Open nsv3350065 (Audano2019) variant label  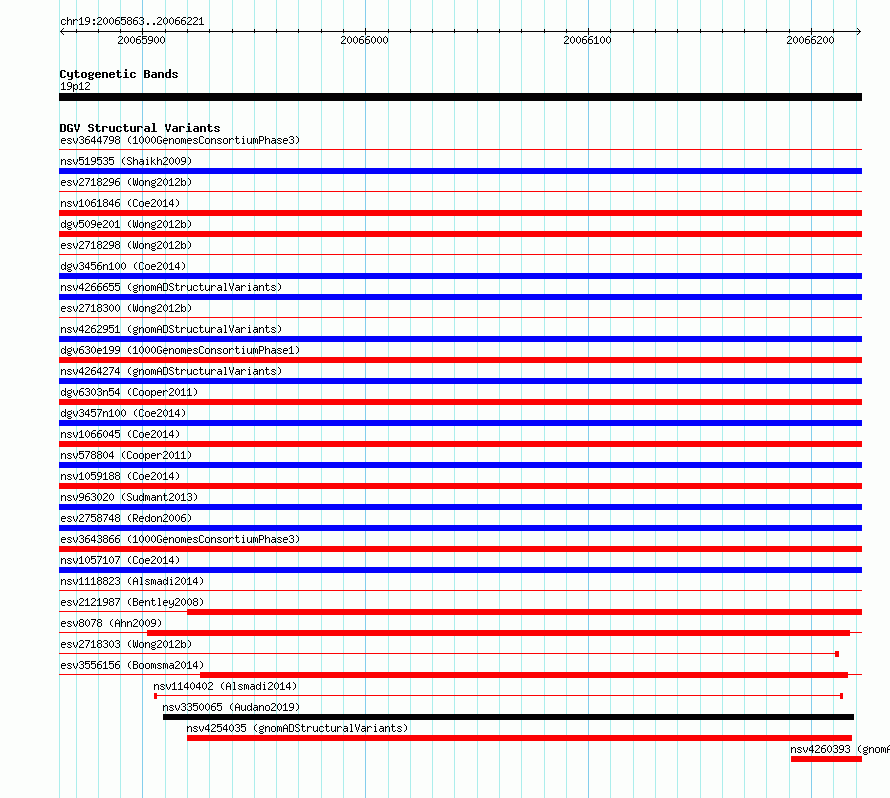tap(231, 707)
